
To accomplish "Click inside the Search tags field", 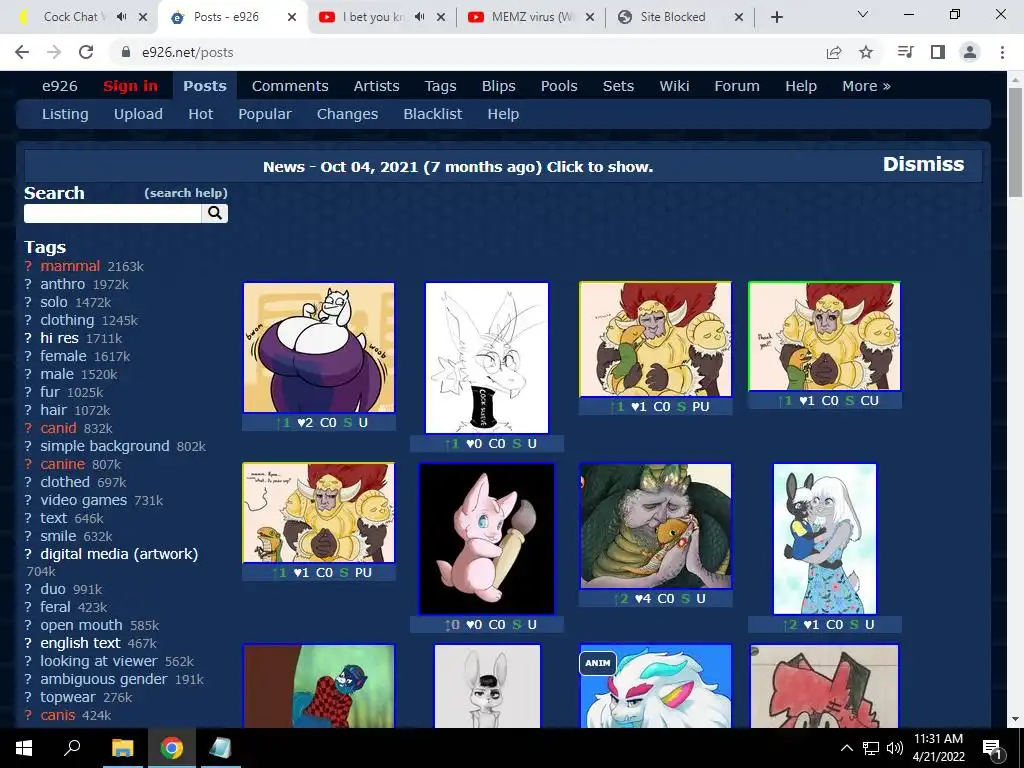I will tap(112, 213).
